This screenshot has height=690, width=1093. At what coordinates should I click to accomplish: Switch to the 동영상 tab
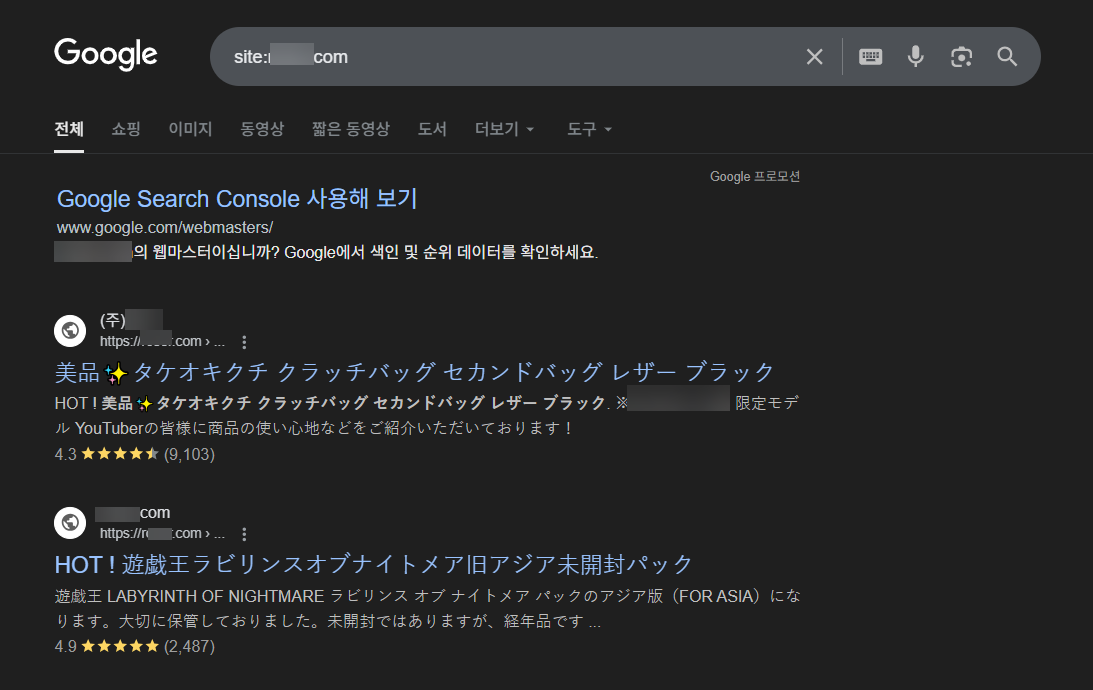pyautogui.click(x=262, y=129)
